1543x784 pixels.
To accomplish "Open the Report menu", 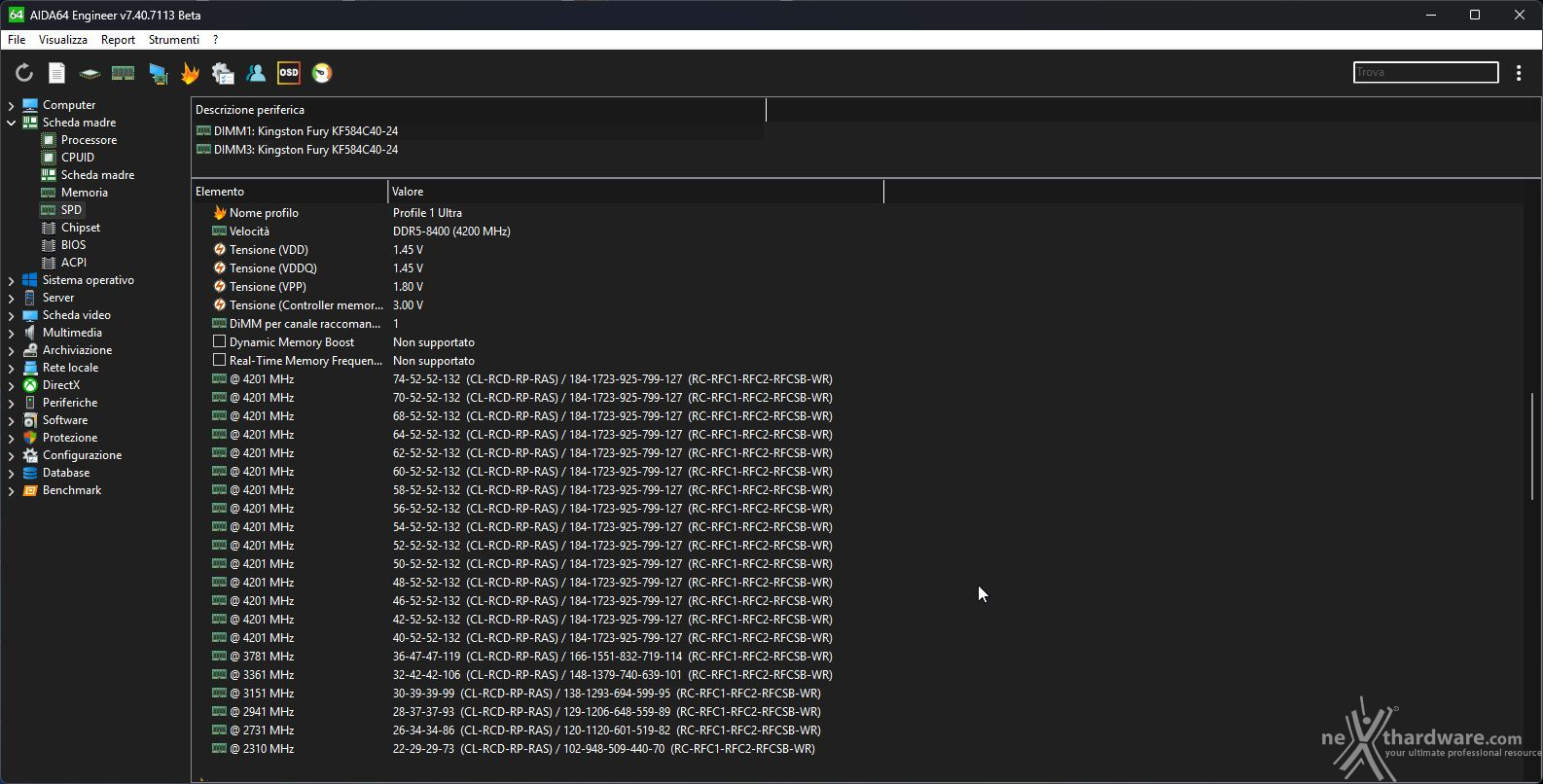I will click(x=118, y=40).
